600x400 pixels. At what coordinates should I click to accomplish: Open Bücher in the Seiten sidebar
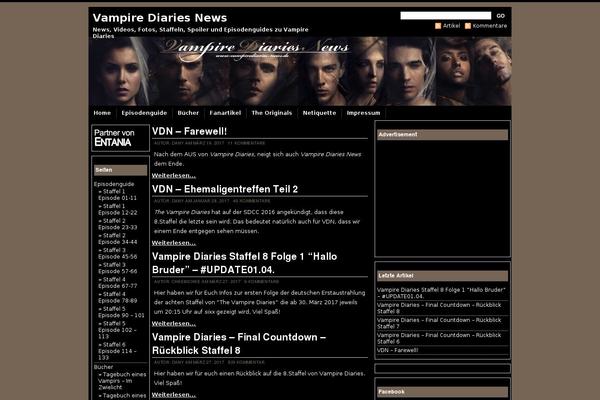pos(103,367)
